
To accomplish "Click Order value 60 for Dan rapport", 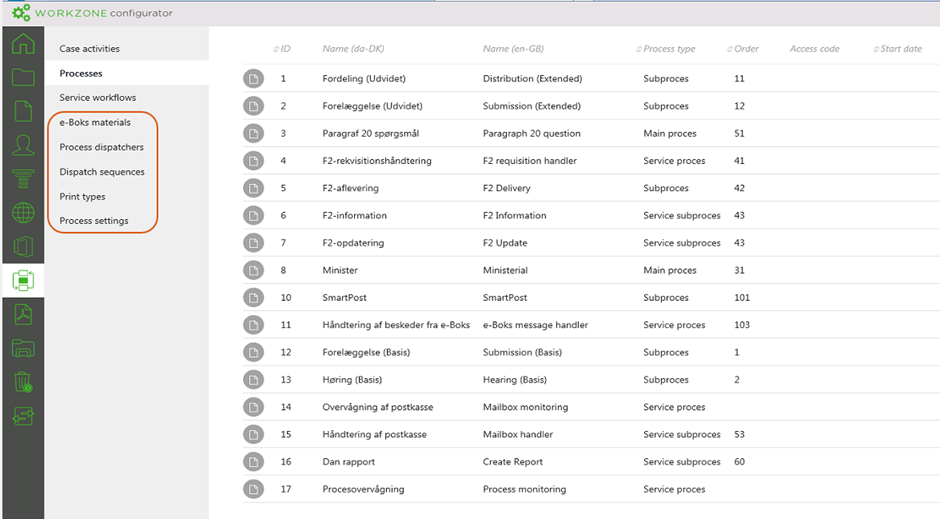I will [x=739, y=462].
